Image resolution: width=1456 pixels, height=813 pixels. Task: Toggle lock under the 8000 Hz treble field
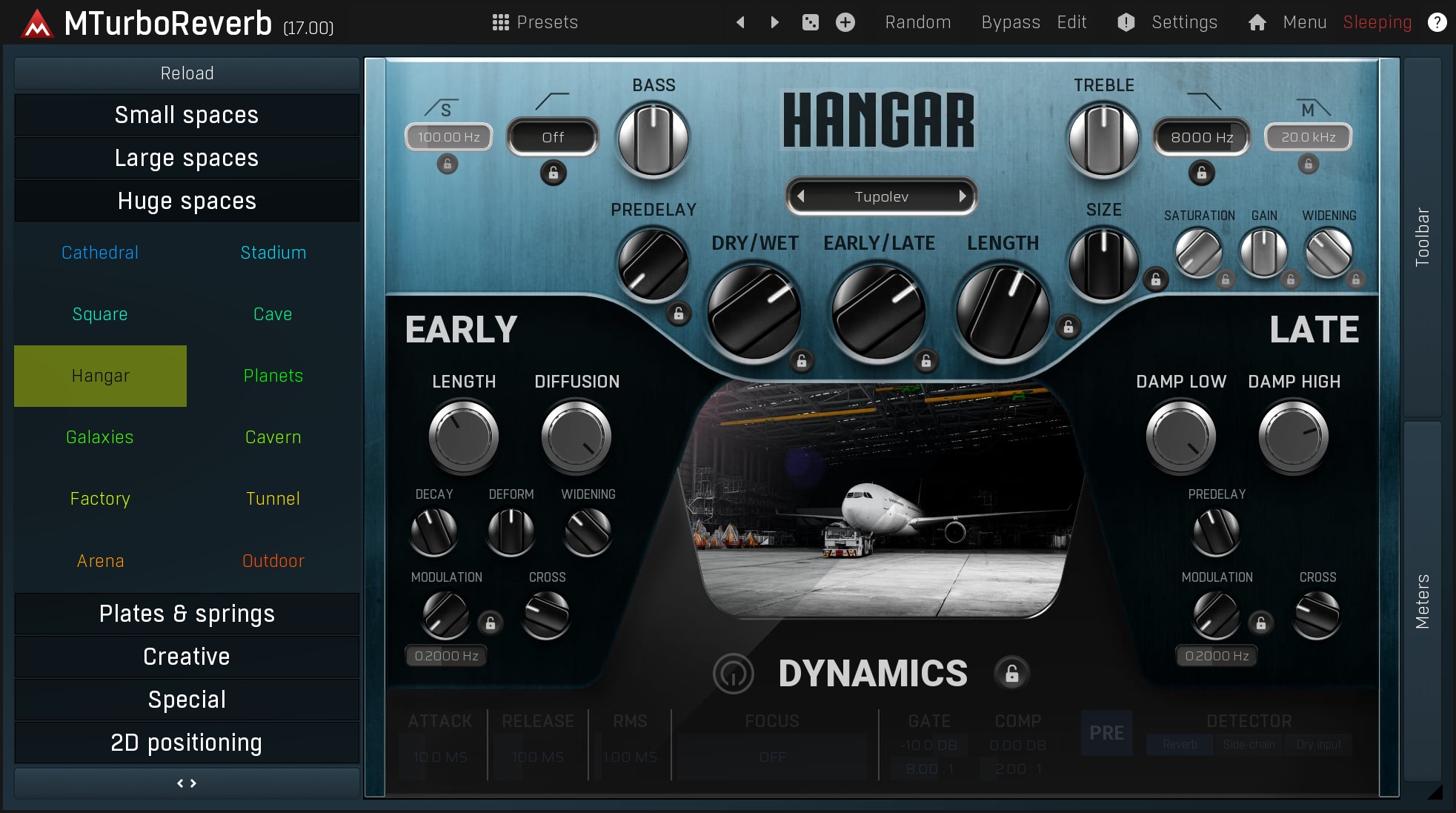pyautogui.click(x=1202, y=173)
